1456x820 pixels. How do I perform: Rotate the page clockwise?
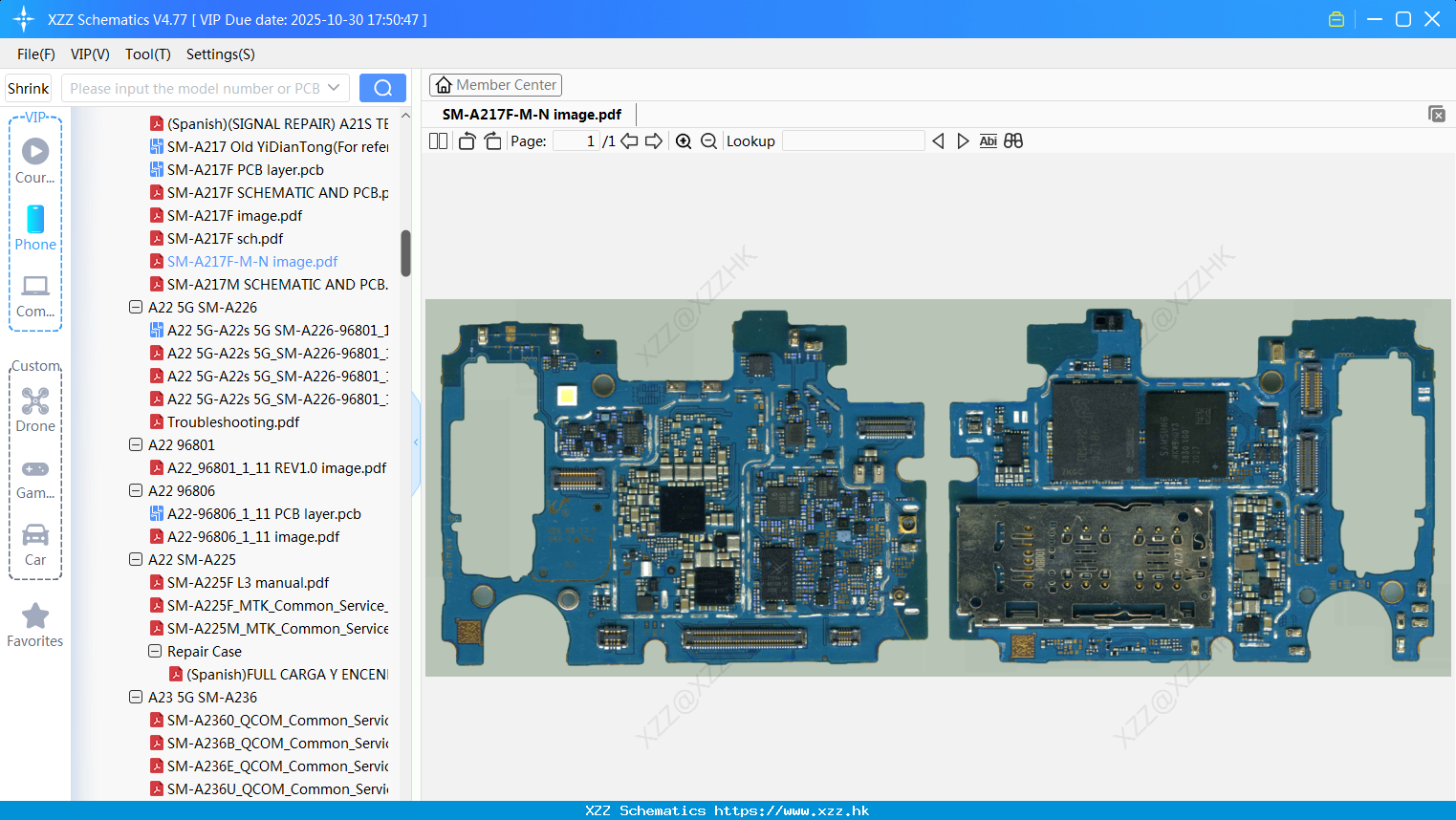point(492,140)
